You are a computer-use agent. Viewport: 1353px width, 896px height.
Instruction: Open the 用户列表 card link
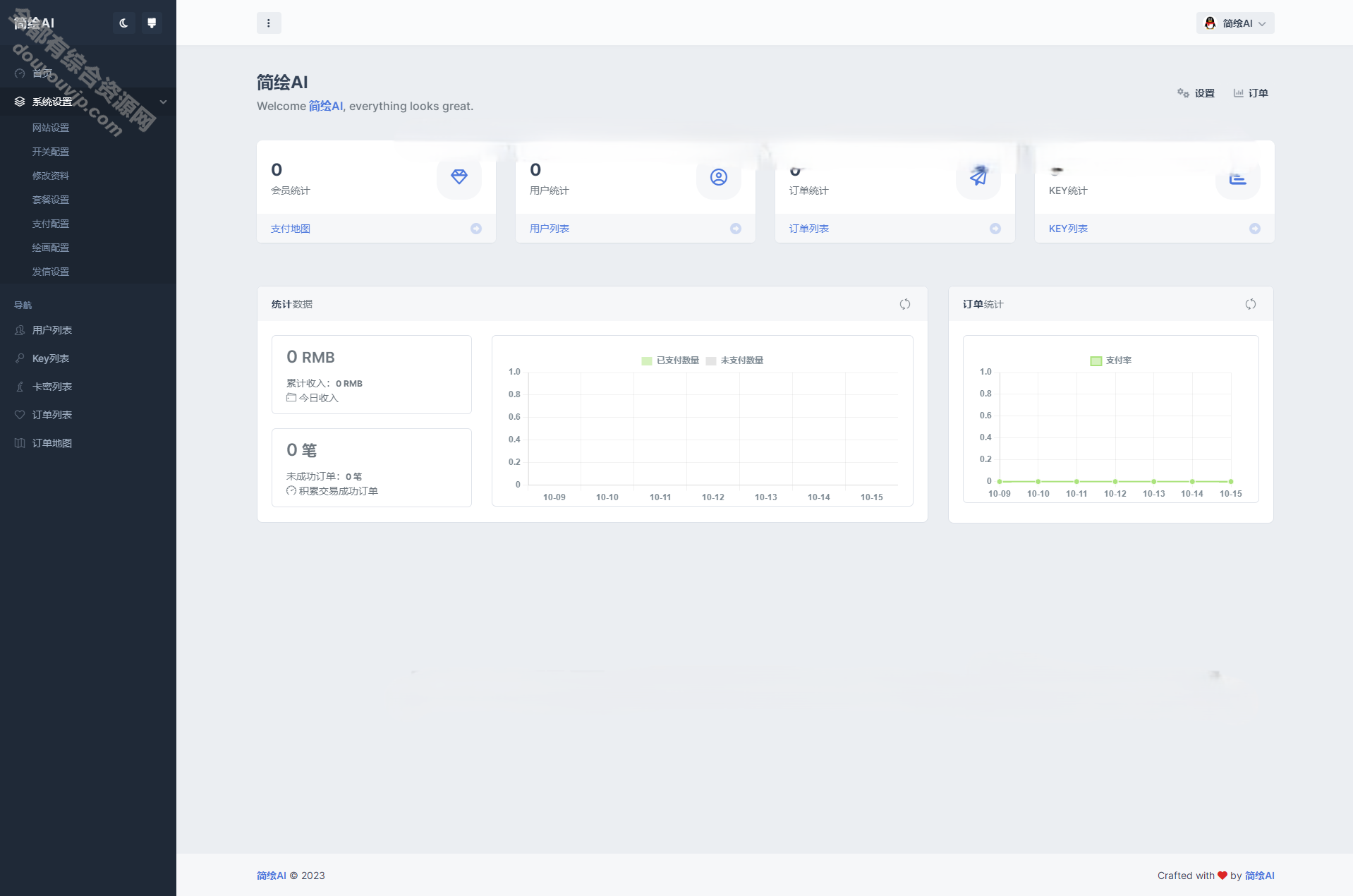[550, 229]
